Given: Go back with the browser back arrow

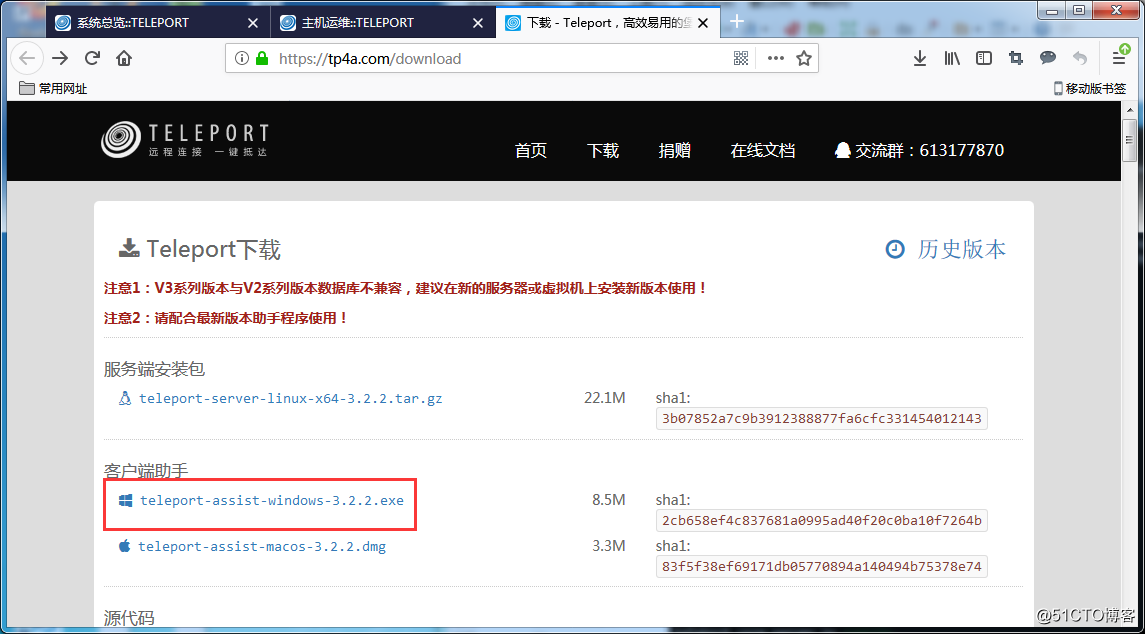Looking at the screenshot, I should tap(27, 58).
